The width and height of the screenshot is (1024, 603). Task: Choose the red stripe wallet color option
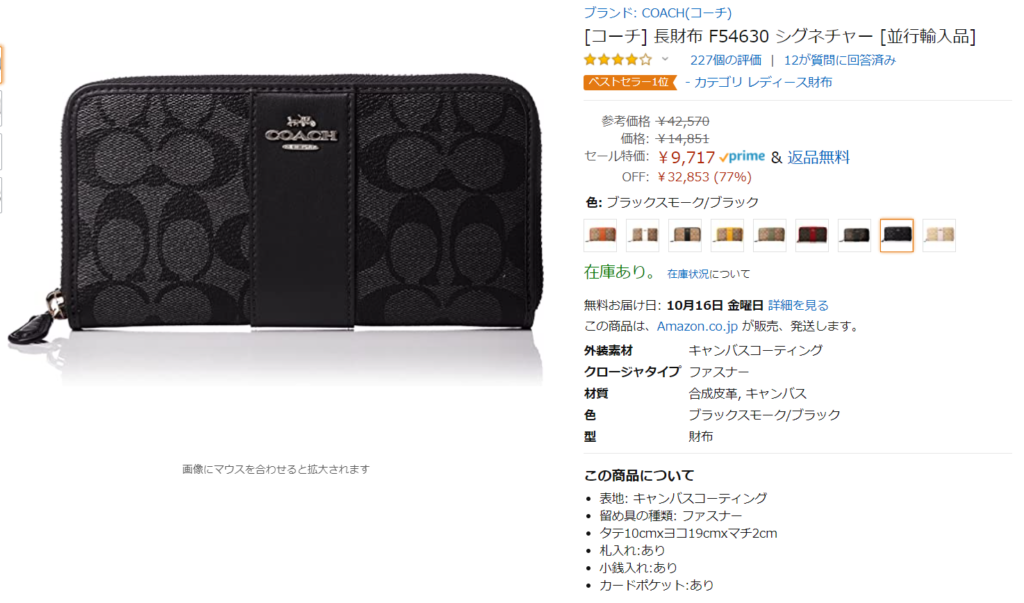[x=812, y=235]
